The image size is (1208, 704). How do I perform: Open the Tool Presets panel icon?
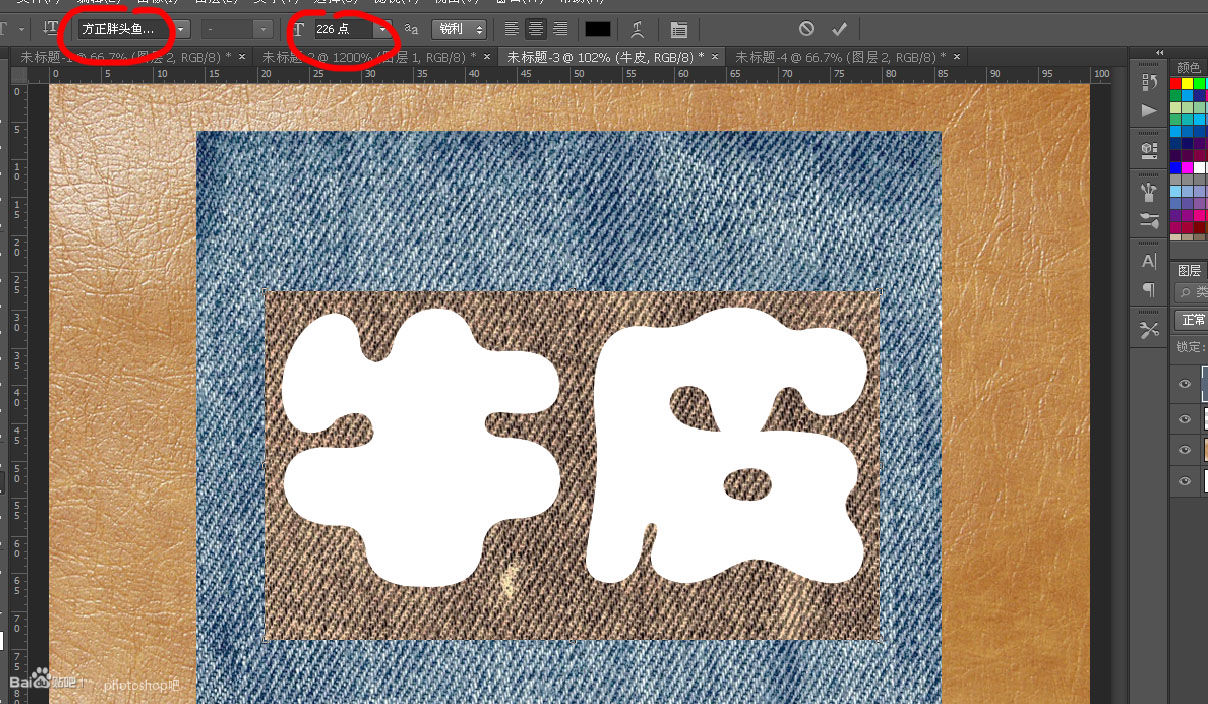click(1149, 329)
